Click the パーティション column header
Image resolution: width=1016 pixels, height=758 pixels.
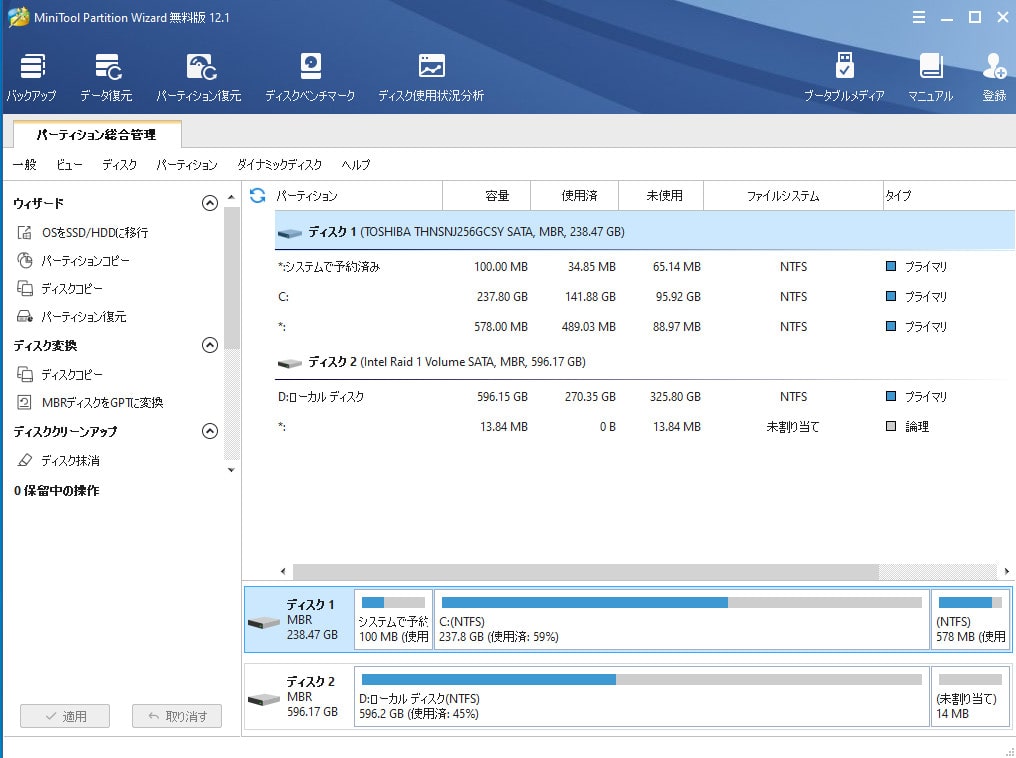pyautogui.click(x=358, y=196)
